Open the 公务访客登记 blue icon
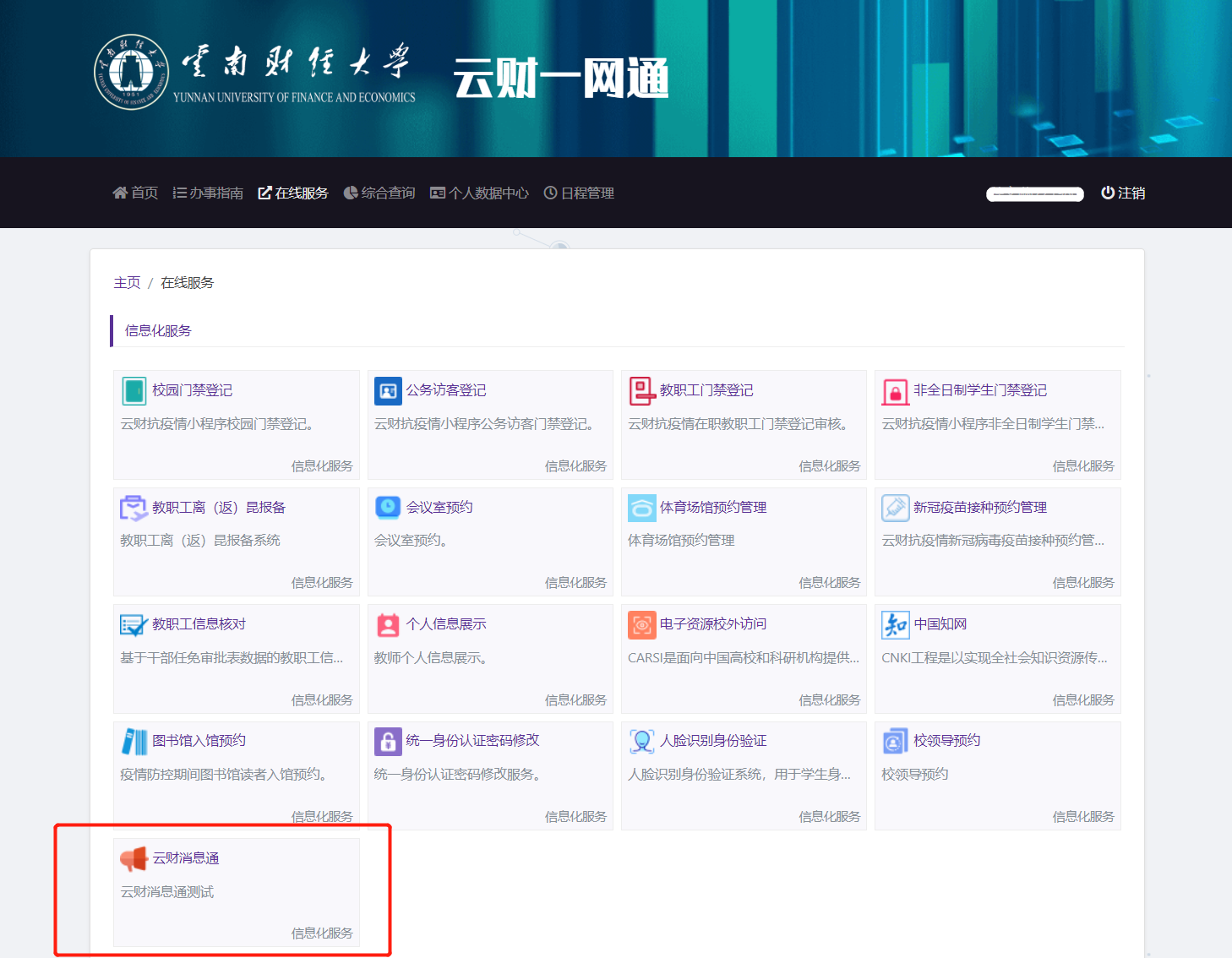The width and height of the screenshot is (1232, 958). 388,390
